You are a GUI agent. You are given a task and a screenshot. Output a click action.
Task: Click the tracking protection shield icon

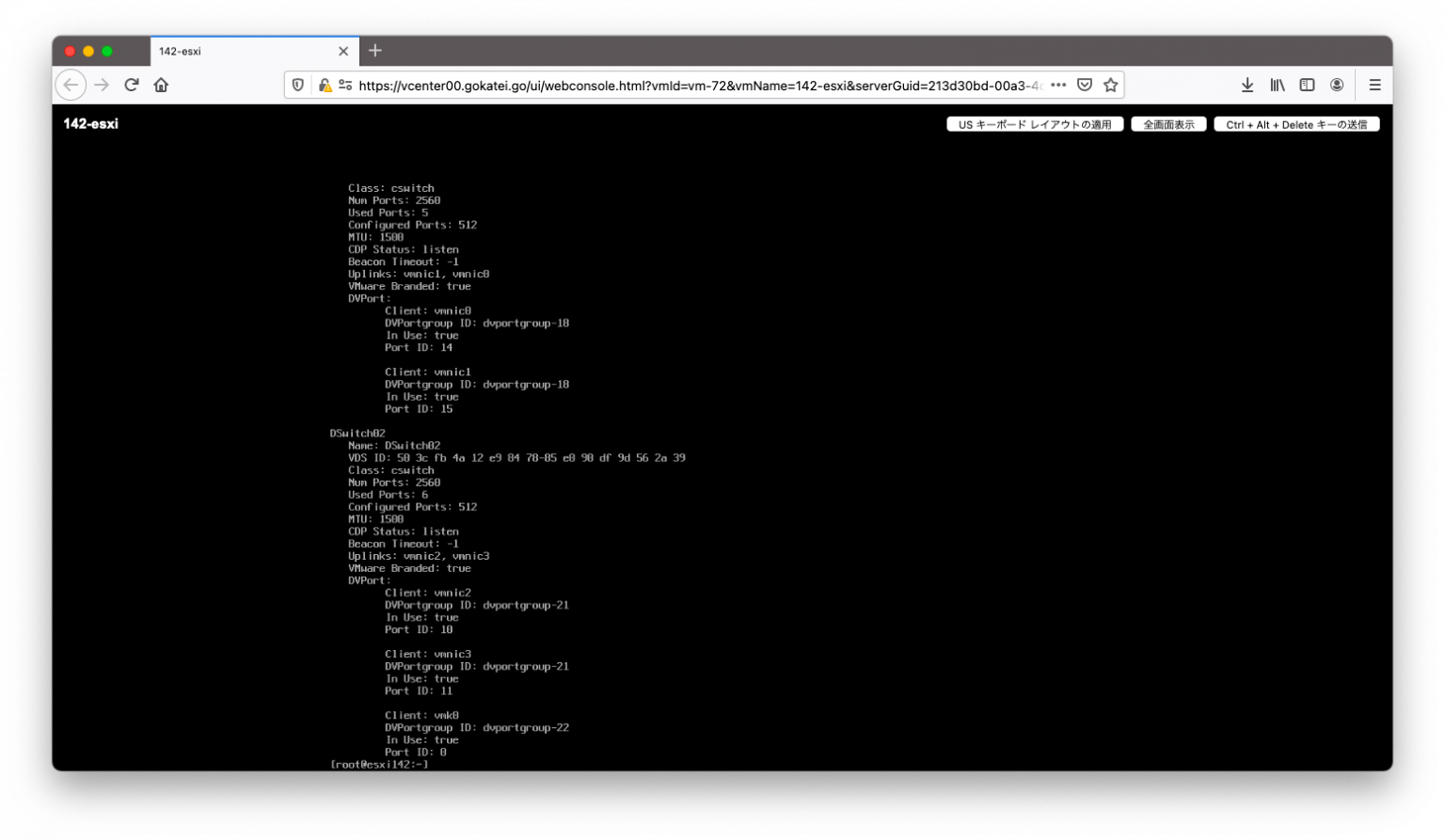point(297,84)
